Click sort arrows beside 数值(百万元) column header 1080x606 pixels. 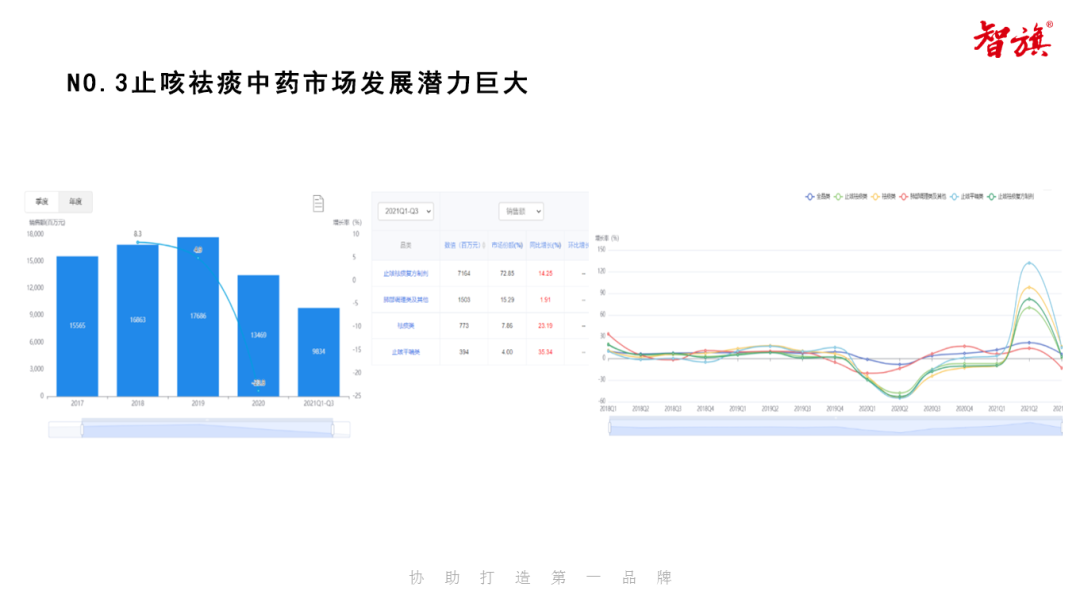(x=484, y=245)
